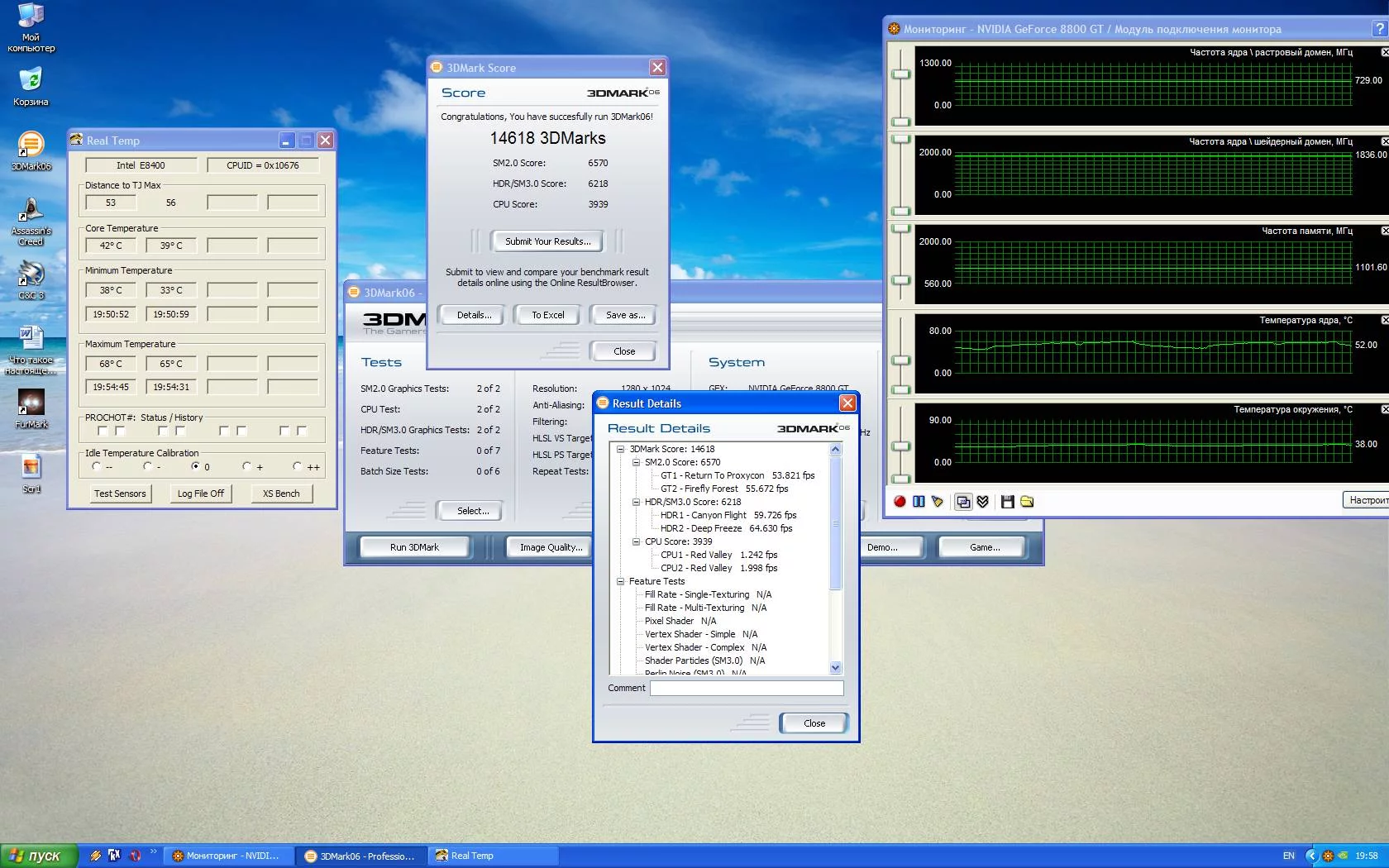Screen dimensions: 1389x868
Task: Switch to 3DMark06 Professional taskbar button
Action: (362, 856)
